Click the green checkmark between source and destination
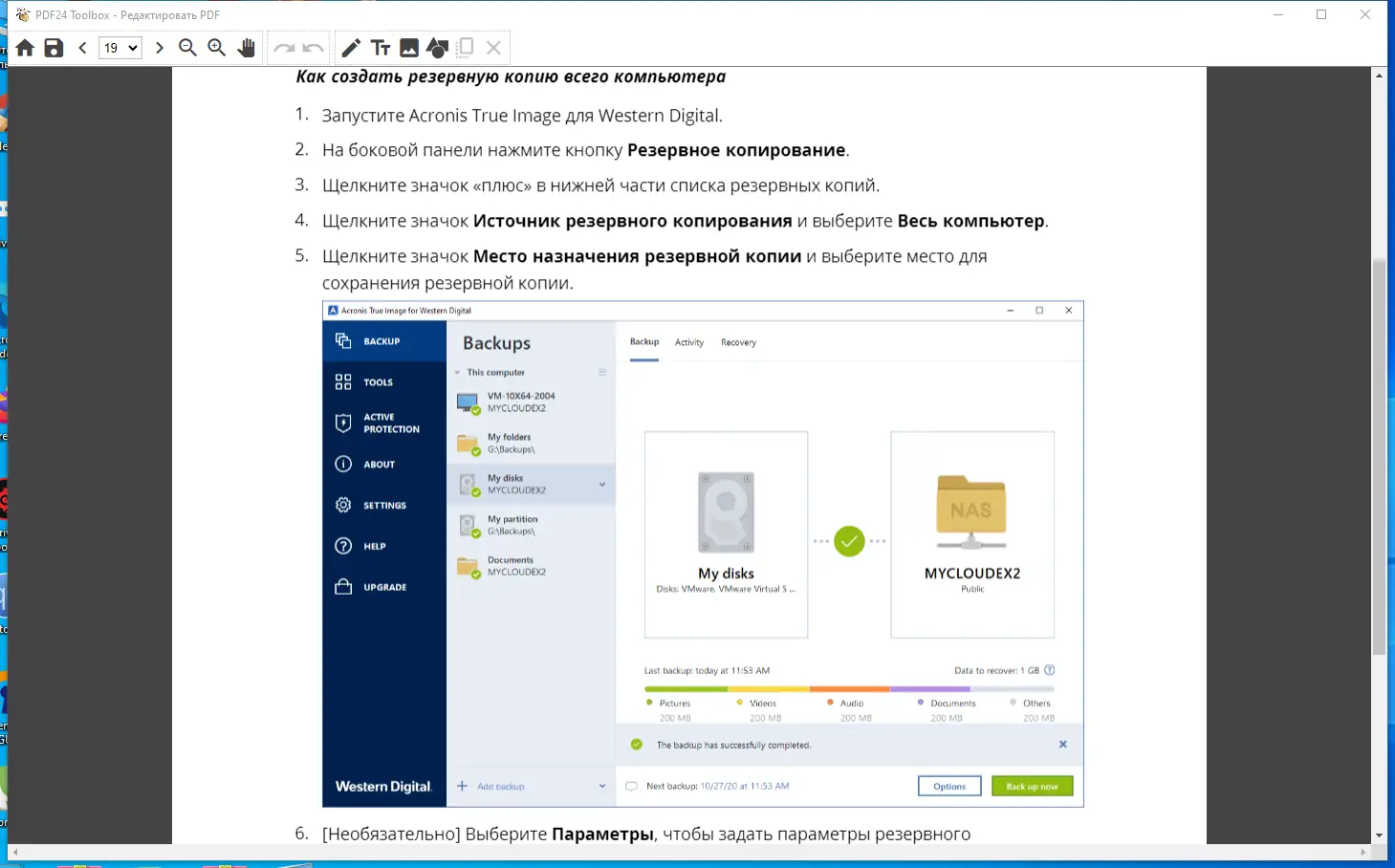Viewport: 1395px width, 868px height. 849,541
